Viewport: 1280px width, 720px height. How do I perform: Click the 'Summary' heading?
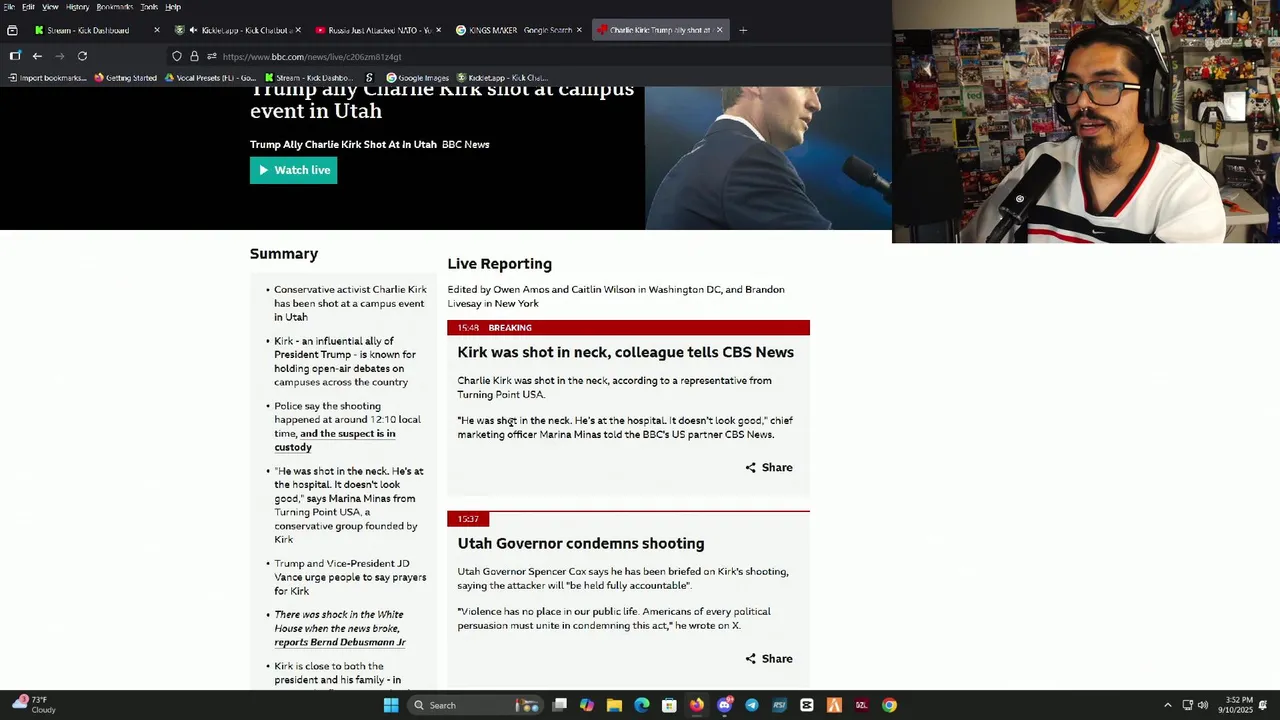click(x=284, y=254)
